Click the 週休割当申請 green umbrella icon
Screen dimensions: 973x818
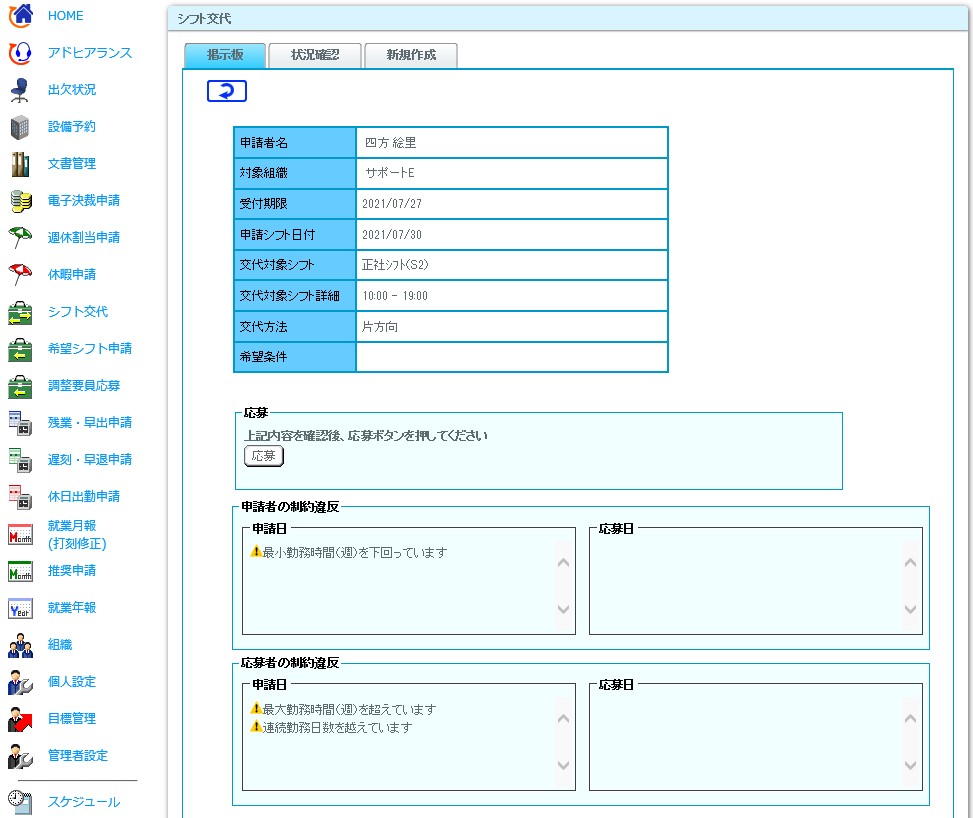point(20,238)
